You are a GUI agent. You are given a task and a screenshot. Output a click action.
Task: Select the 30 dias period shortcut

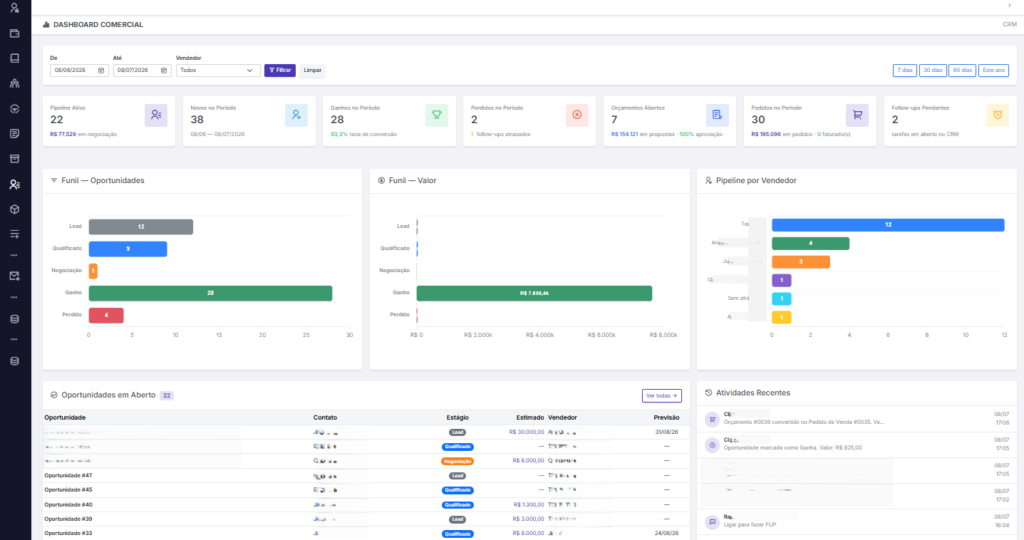[x=933, y=71]
